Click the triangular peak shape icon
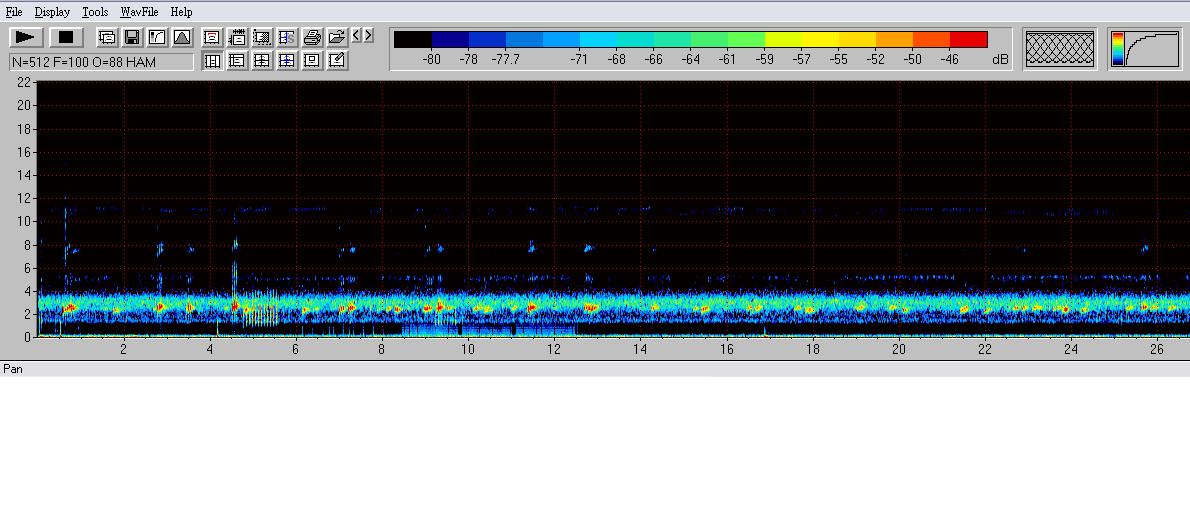1190x512 pixels. (182, 37)
